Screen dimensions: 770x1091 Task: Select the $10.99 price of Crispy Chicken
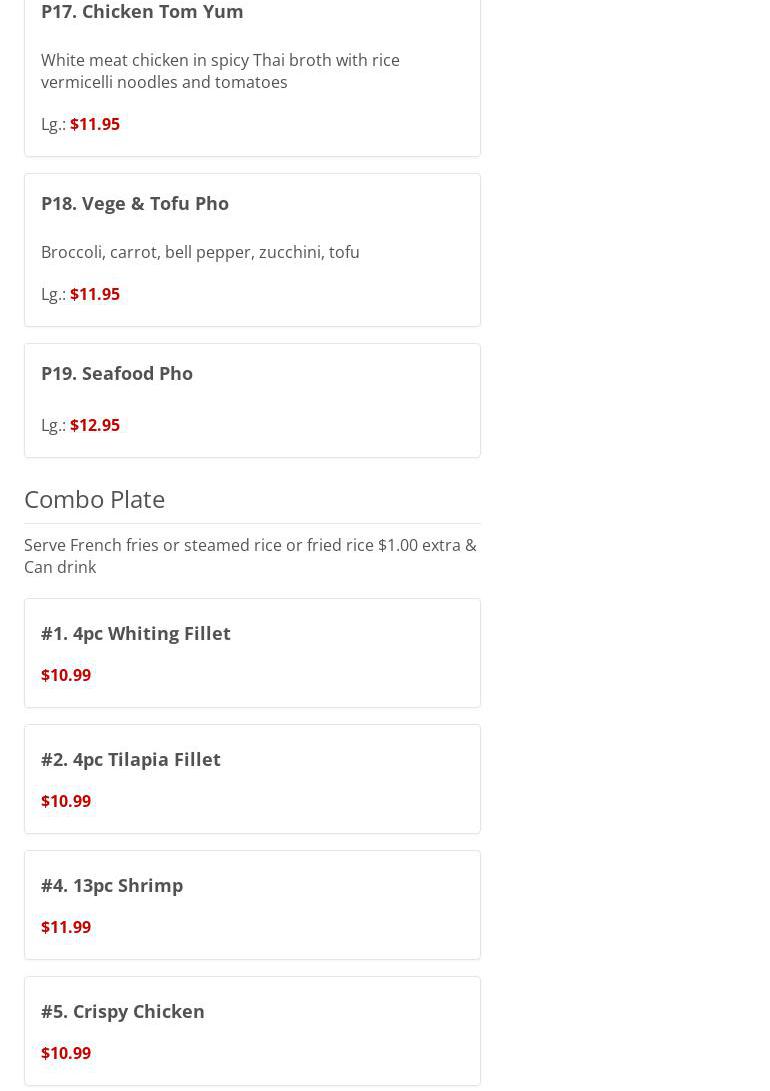tap(66, 1053)
